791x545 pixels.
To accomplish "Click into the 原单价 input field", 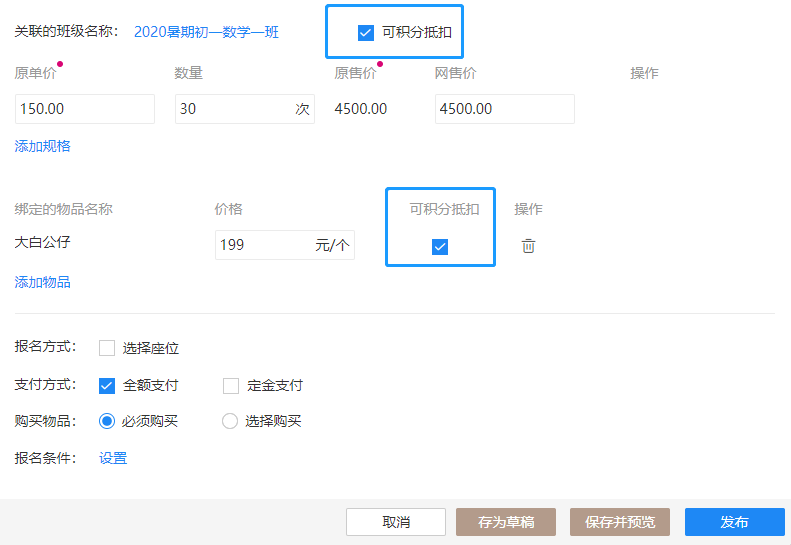I will (x=85, y=109).
